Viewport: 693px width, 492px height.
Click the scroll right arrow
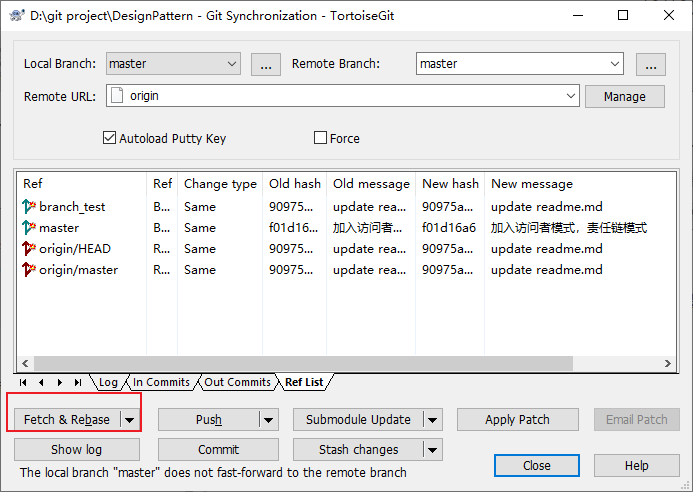[x=668, y=363]
